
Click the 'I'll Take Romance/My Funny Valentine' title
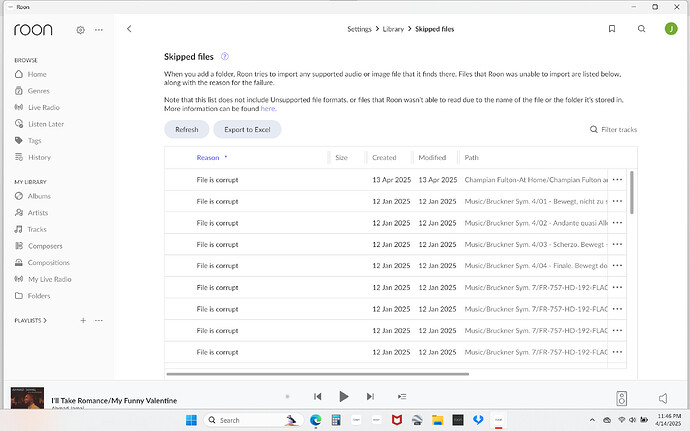pos(114,401)
